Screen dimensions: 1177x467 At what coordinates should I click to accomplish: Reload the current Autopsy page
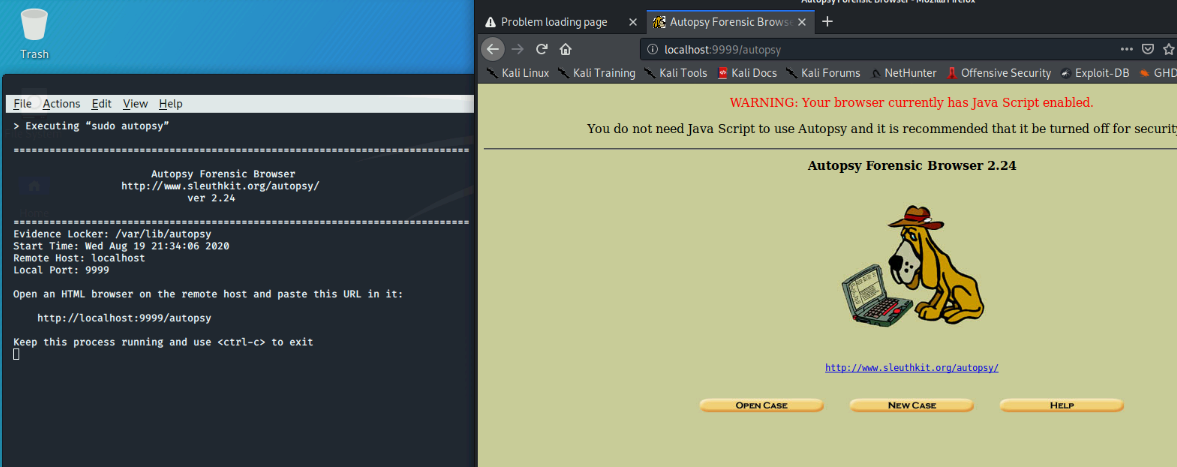pyautogui.click(x=542, y=49)
